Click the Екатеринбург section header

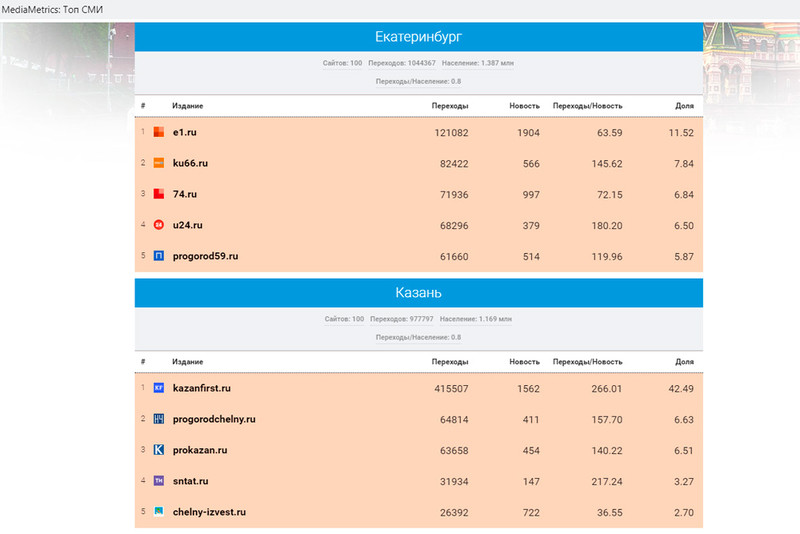point(418,37)
